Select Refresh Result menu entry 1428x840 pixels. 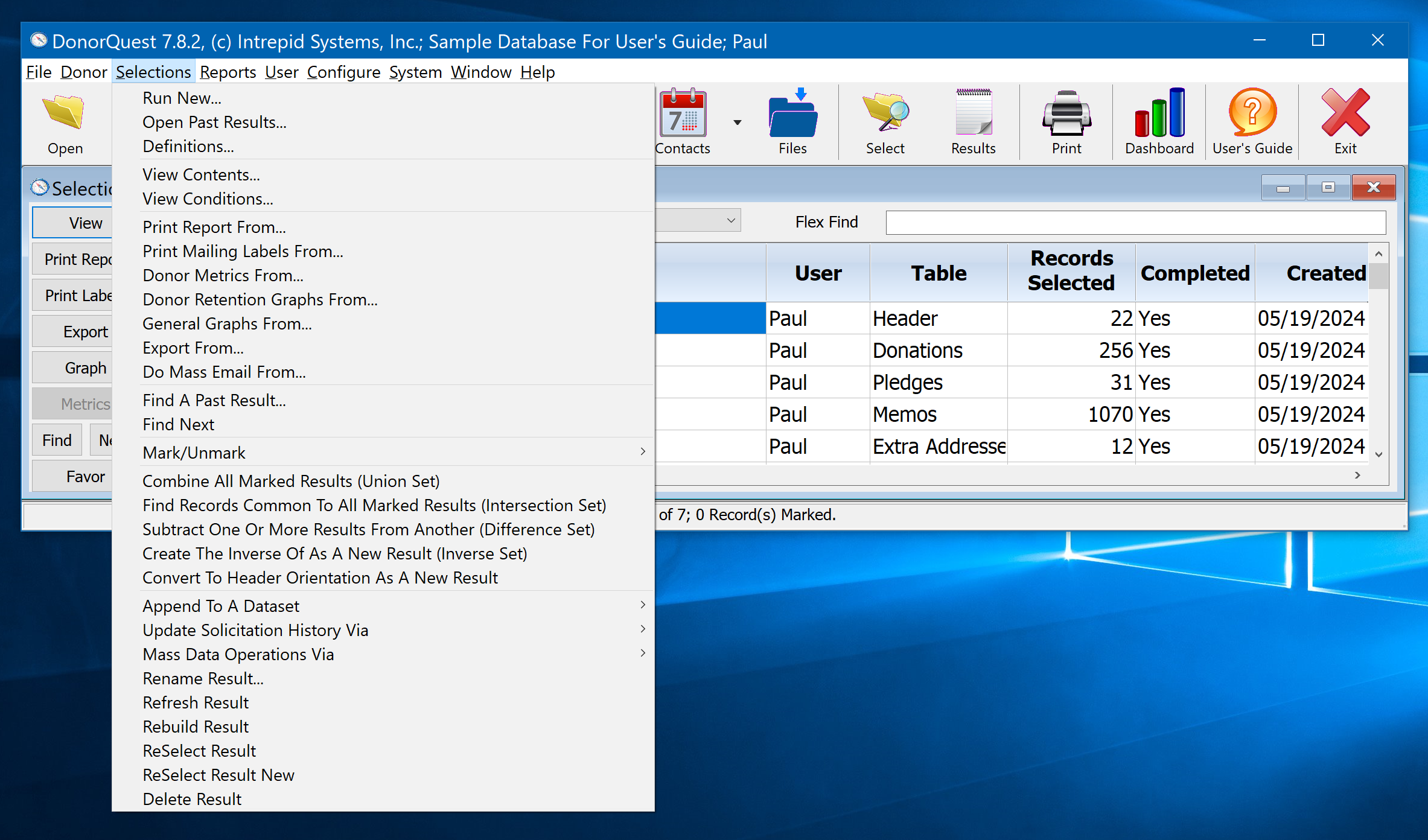click(383, 702)
